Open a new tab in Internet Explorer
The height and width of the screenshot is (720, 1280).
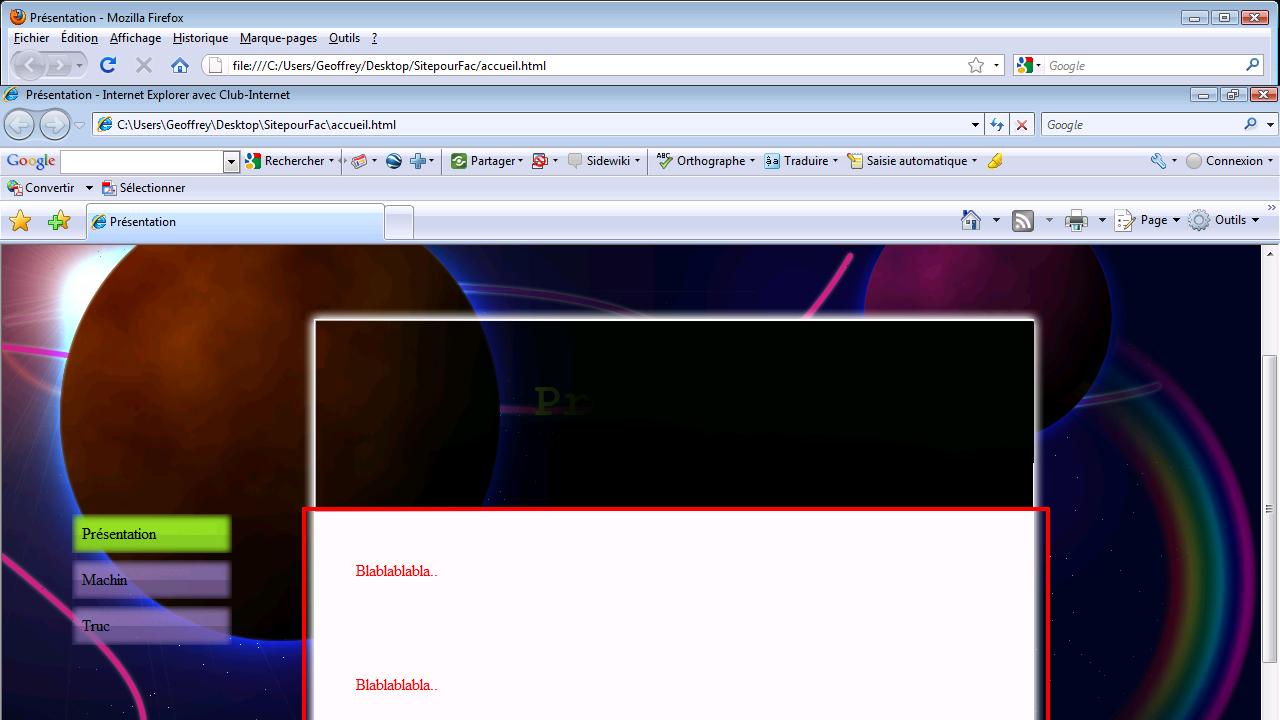pos(399,222)
